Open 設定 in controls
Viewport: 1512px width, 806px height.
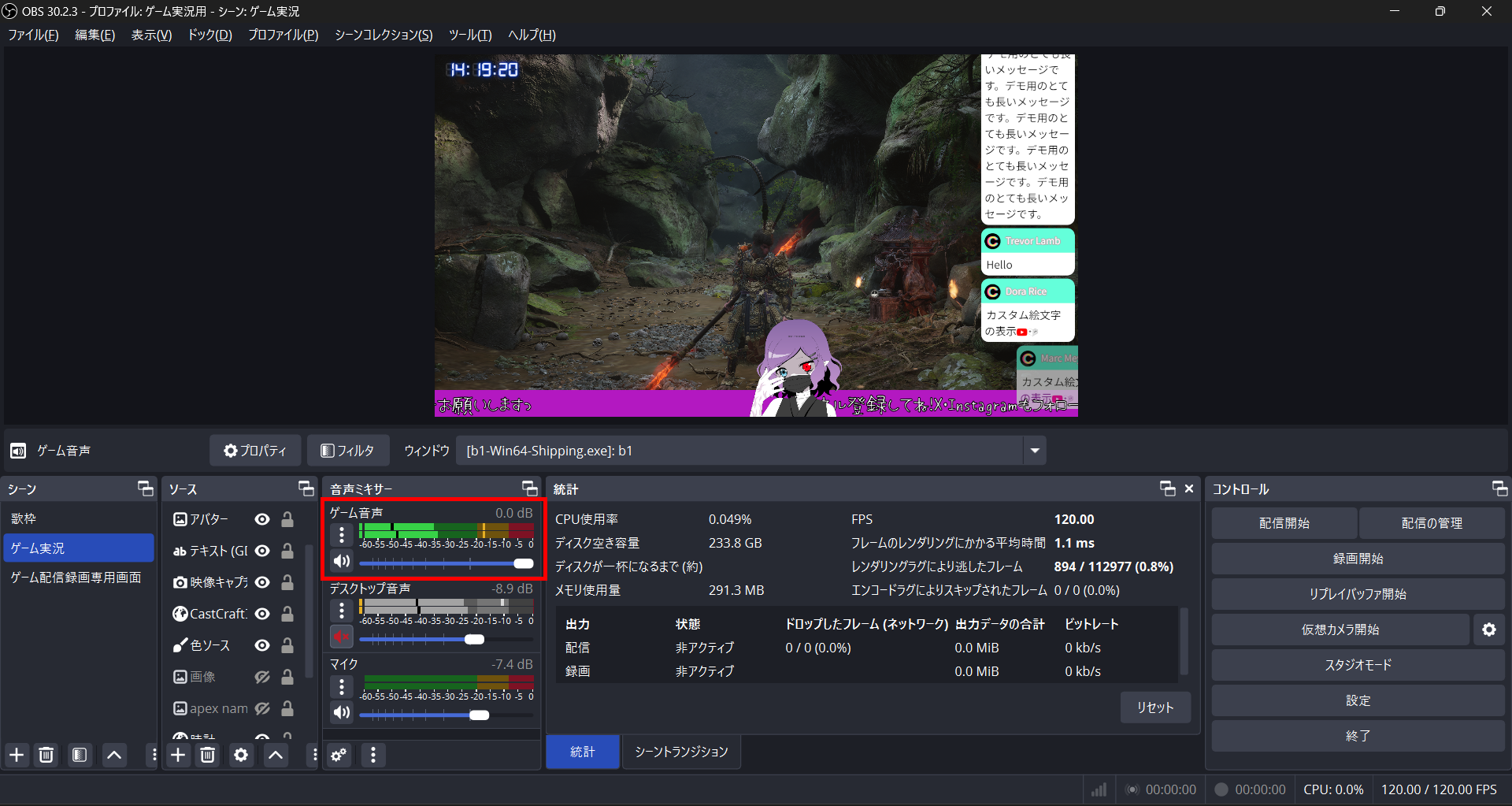[1358, 700]
